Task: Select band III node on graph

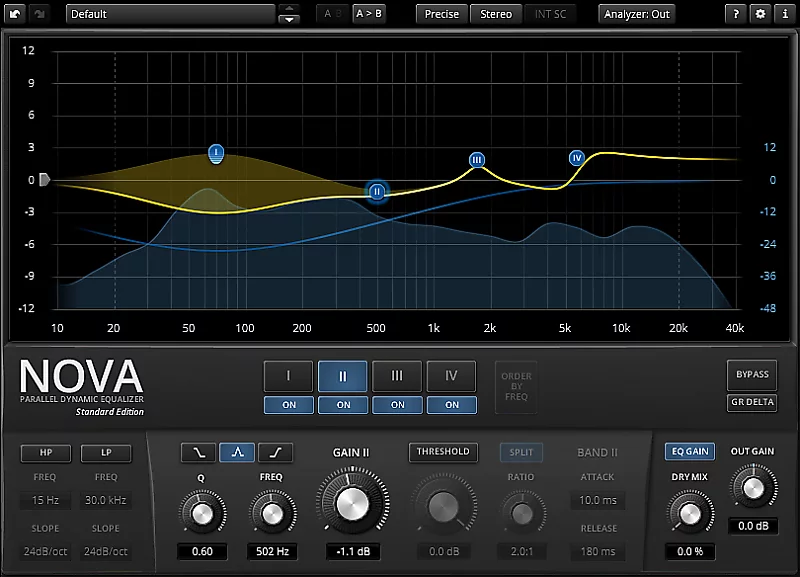Action: (477, 160)
